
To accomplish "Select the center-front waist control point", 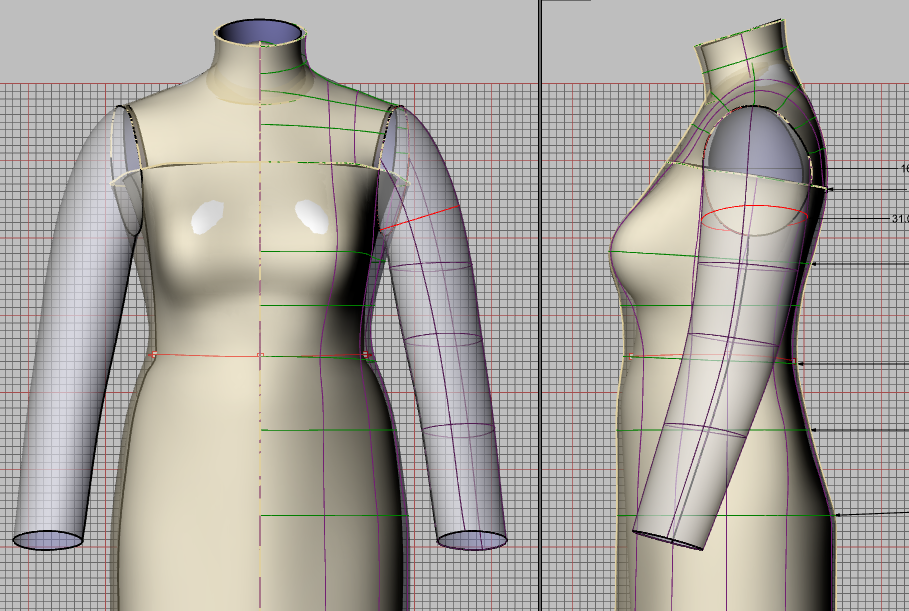I will click(260, 355).
